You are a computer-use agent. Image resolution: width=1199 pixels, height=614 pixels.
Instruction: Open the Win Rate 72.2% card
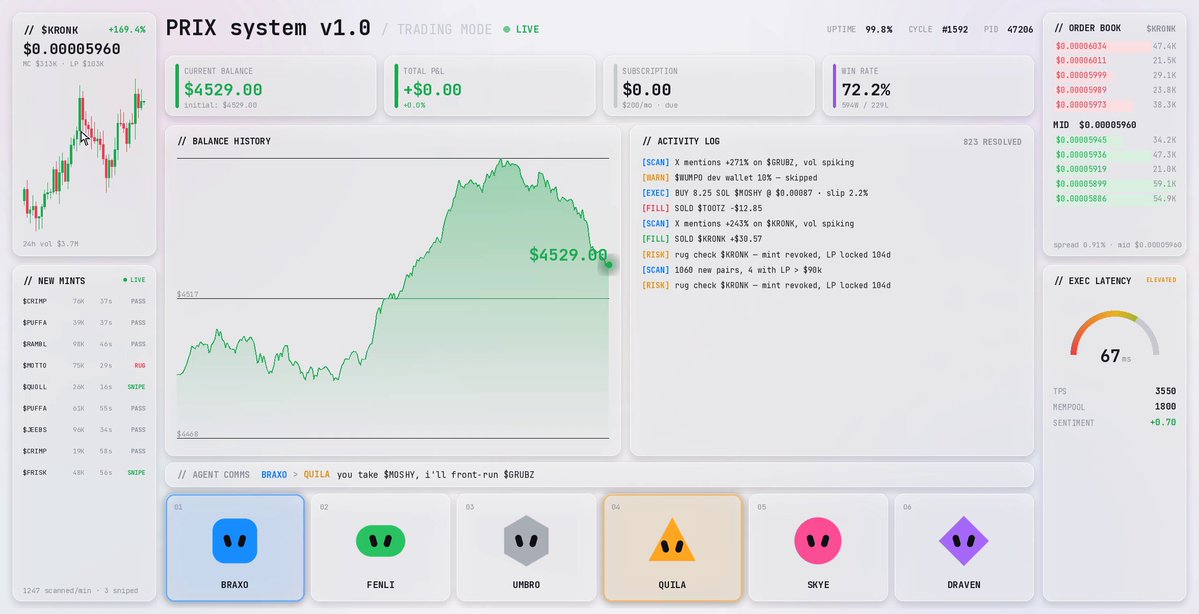(928, 86)
